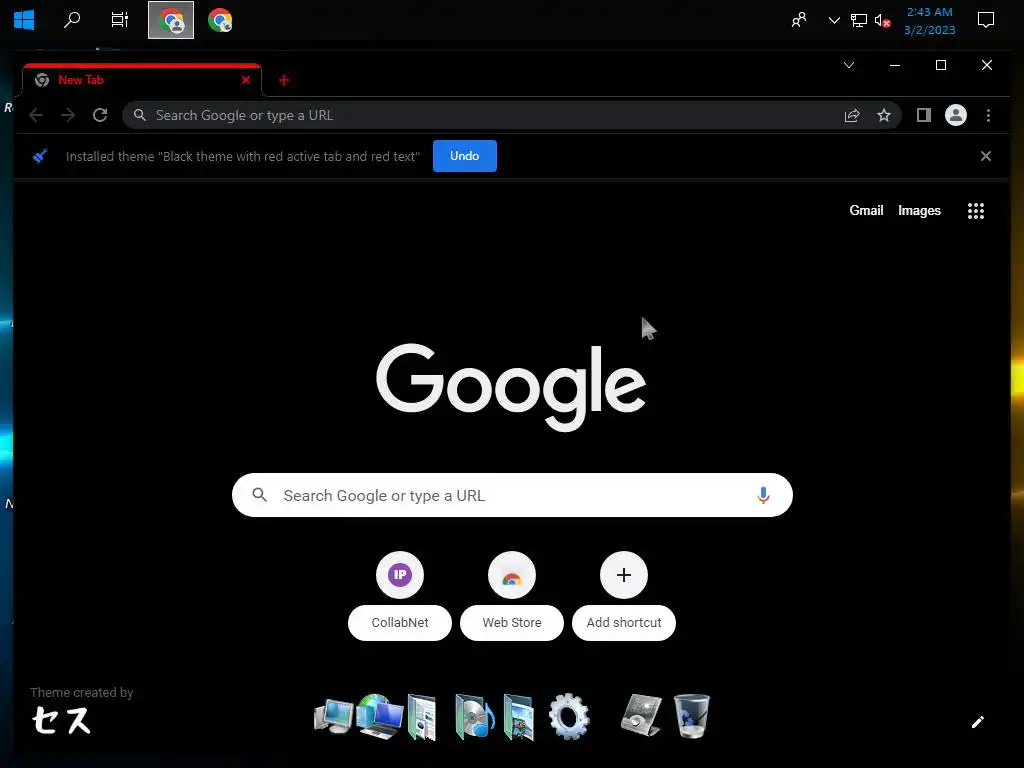This screenshot has height=768, width=1024.
Task: Open the Action Center notifications icon
Action: (985, 20)
